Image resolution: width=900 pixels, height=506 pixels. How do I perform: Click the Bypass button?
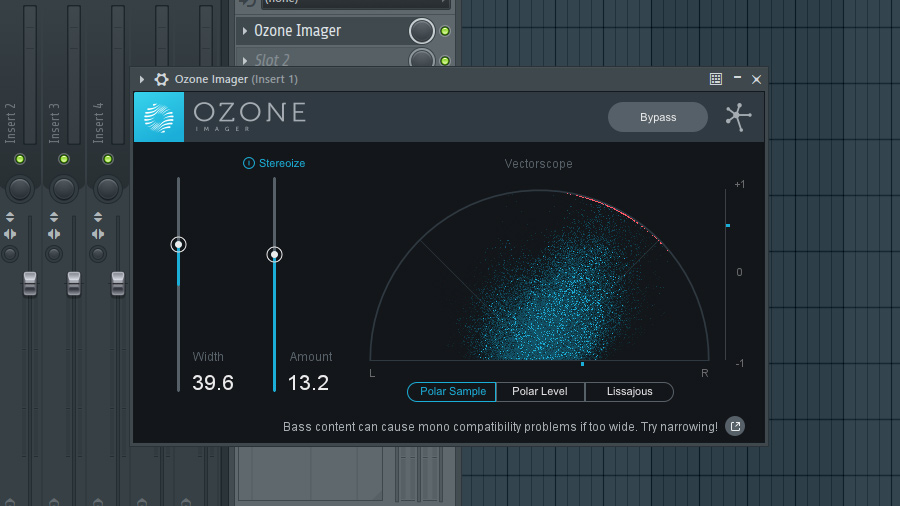pyautogui.click(x=658, y=117)
